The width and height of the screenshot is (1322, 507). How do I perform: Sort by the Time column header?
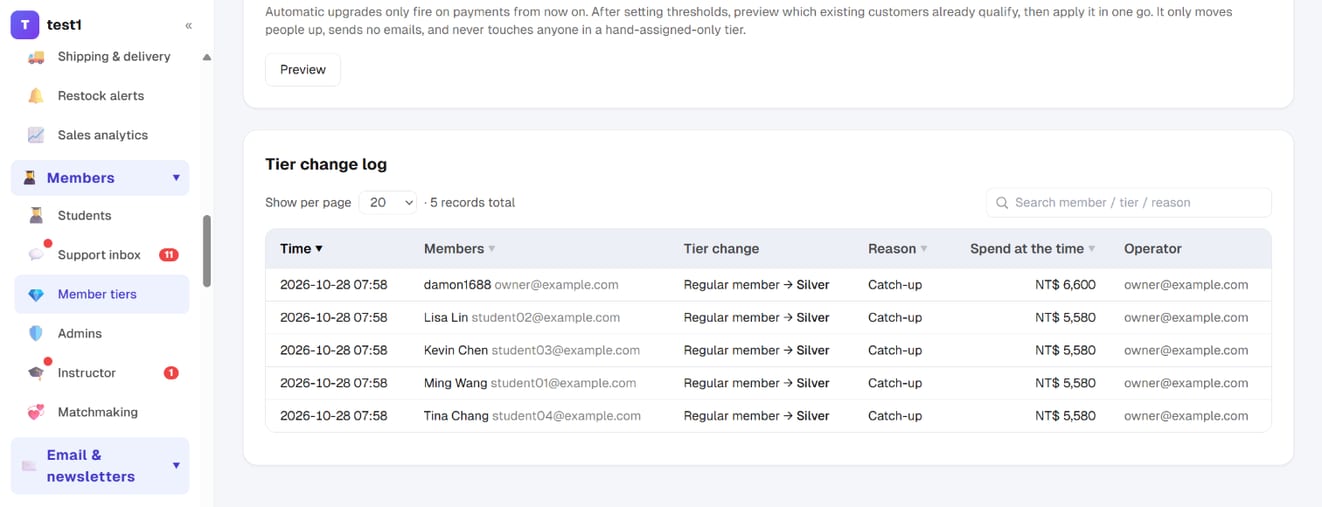301,249
